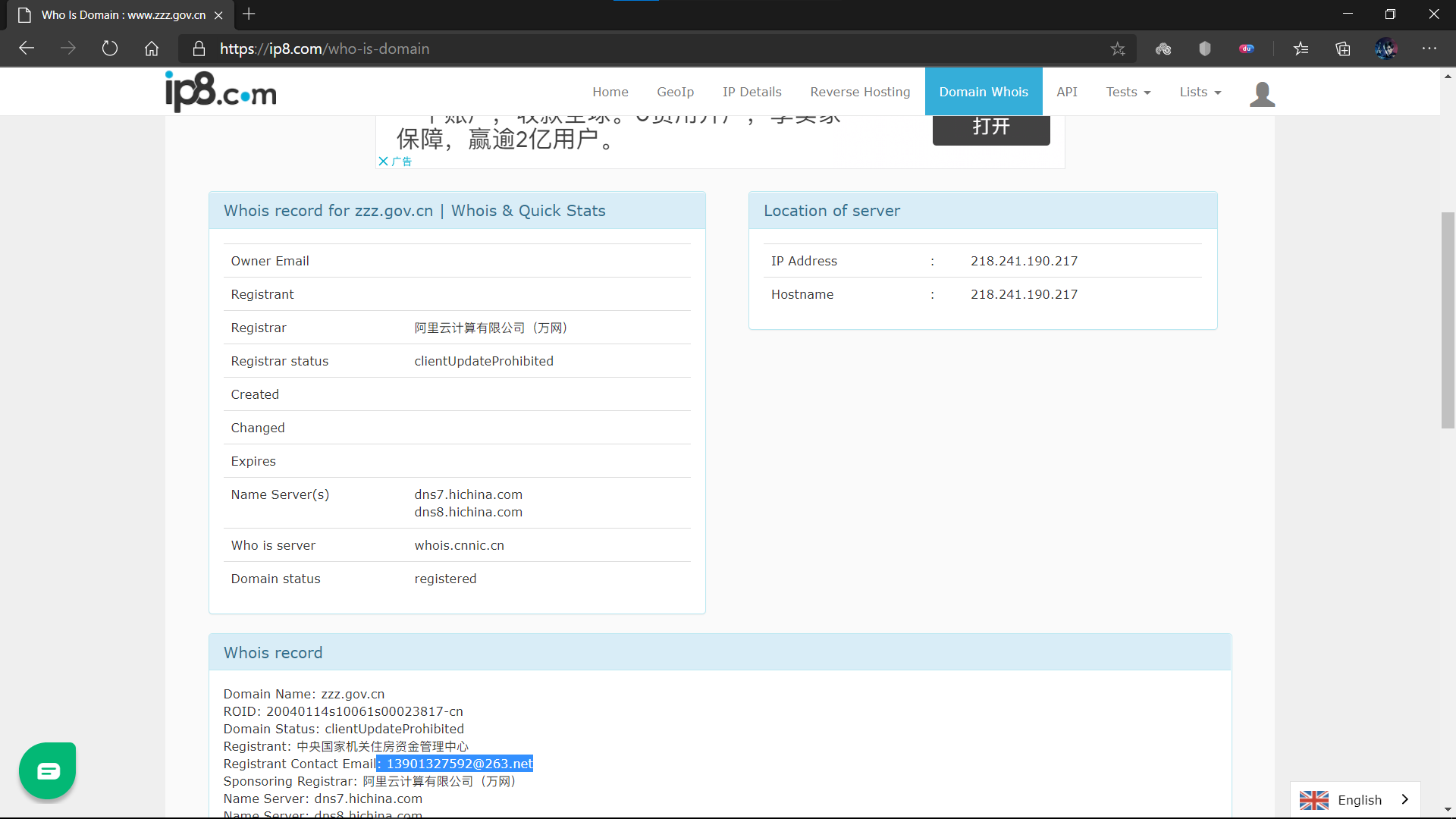Open the GeoIp menu item

[675, 92]
